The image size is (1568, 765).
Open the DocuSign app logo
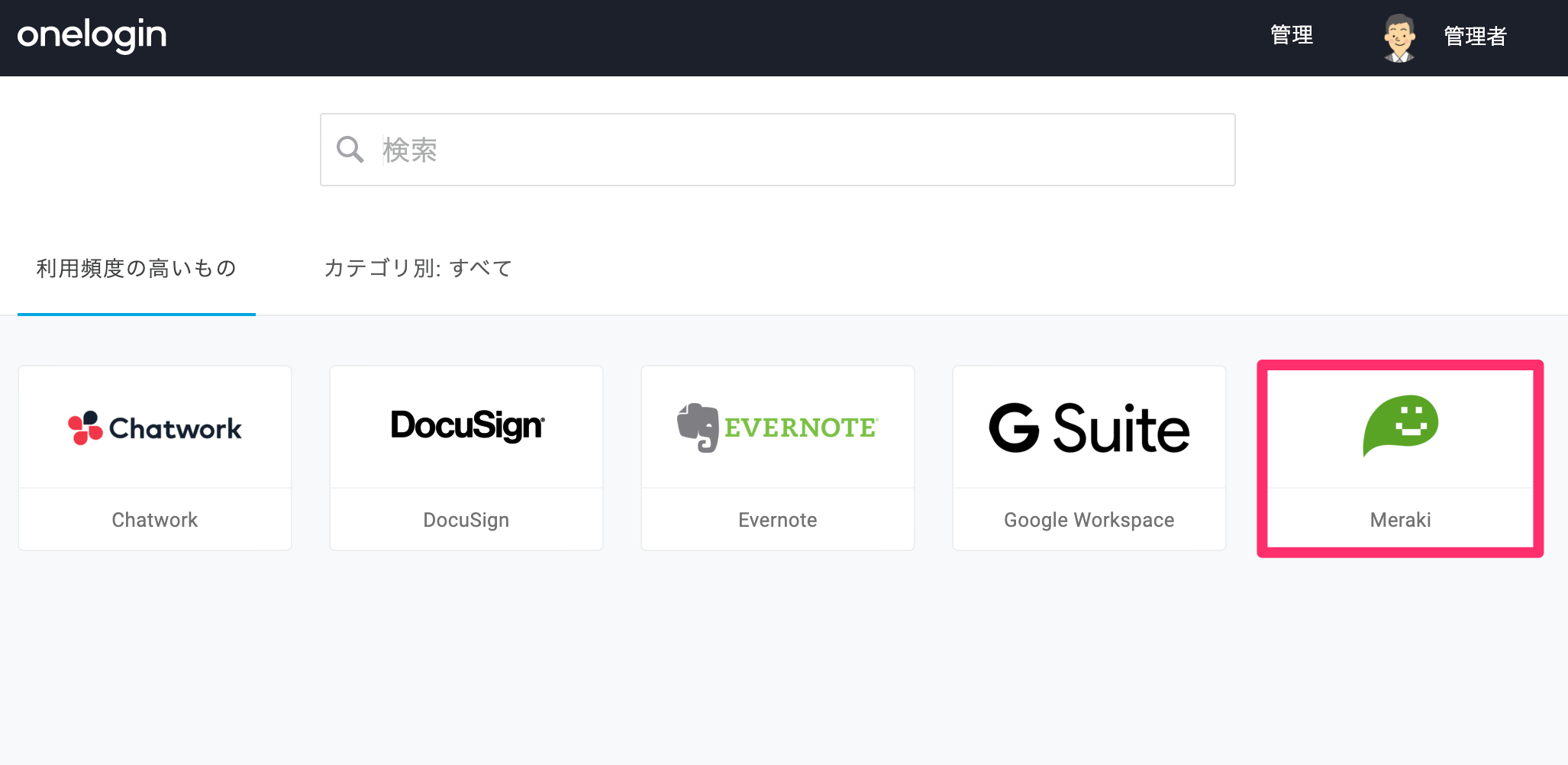click(467, 426)
